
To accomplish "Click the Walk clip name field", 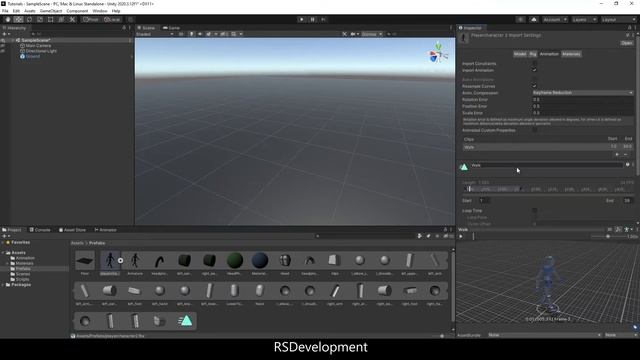I will 547,165.
